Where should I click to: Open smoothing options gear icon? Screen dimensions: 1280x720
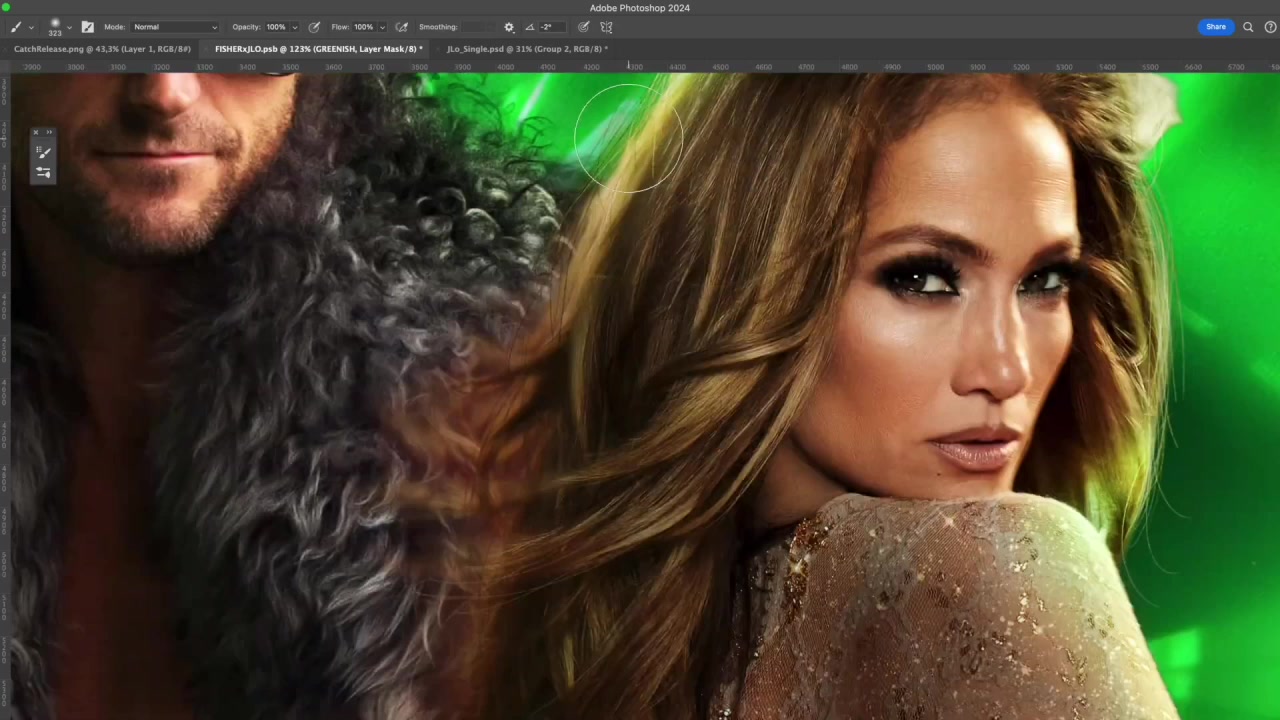coord(509,27)
